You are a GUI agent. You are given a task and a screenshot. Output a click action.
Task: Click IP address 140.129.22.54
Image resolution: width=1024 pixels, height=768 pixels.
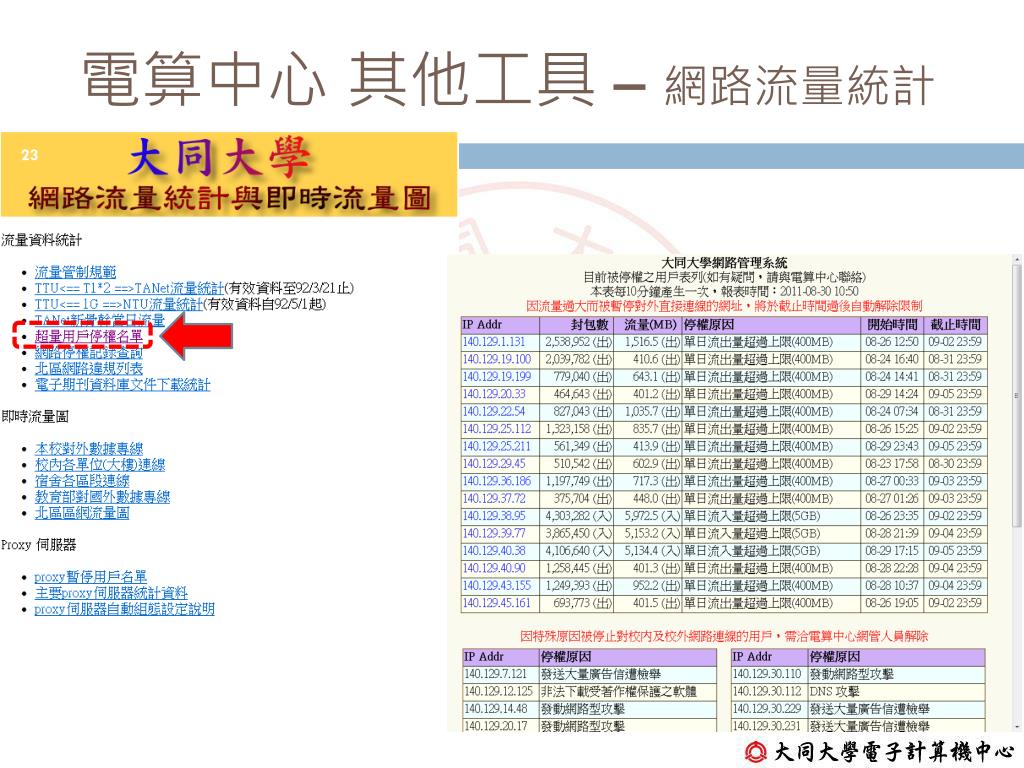pyautogui.click(x=493, y=411)
